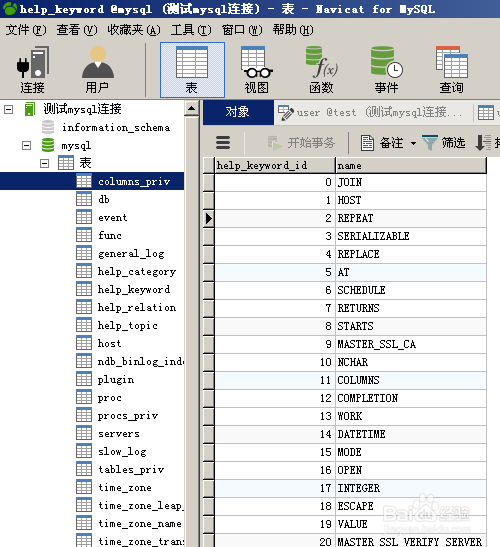Open the 函数 functions section

[x=321, y=70]
